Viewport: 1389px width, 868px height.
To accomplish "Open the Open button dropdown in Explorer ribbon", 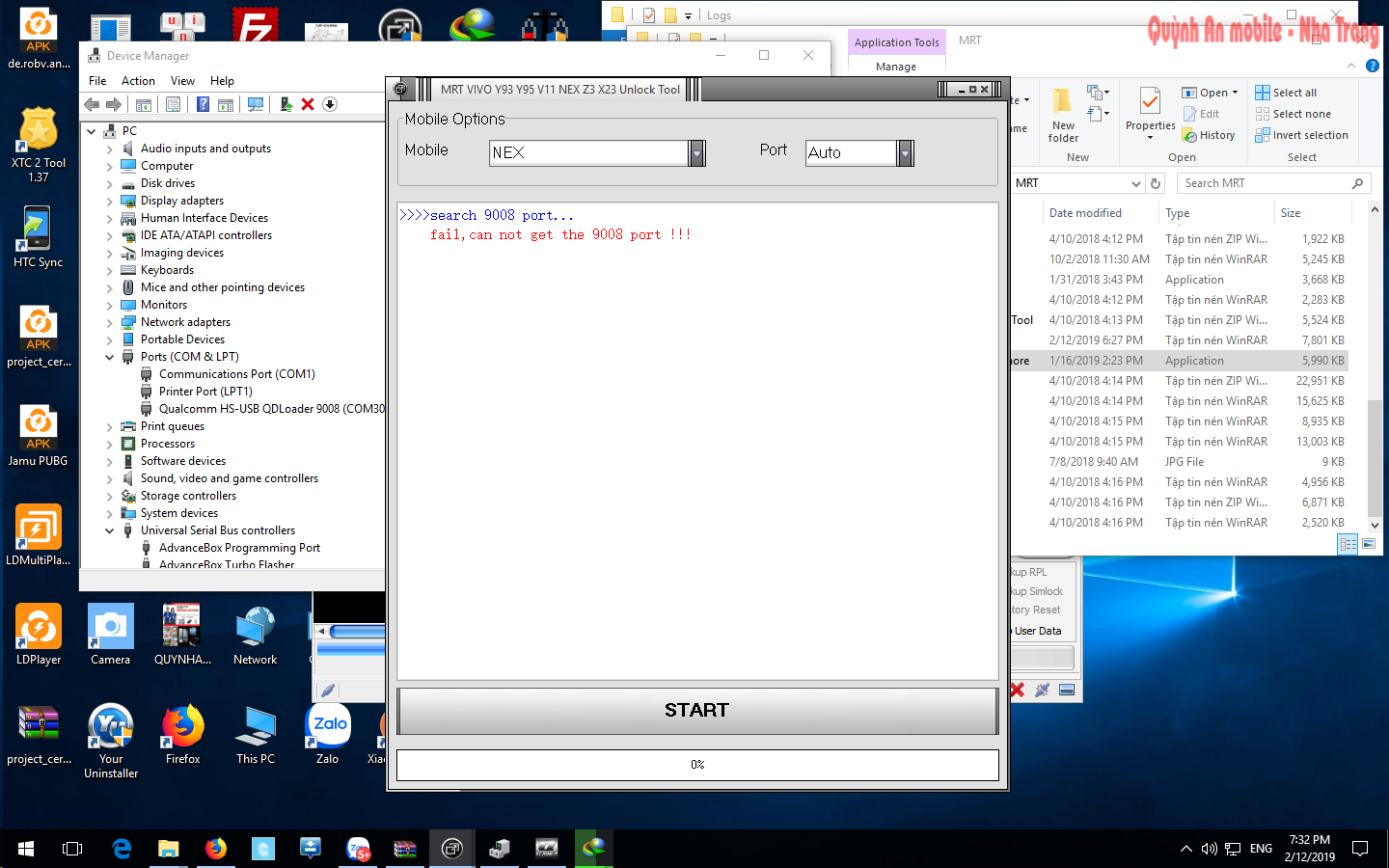I will (x=1235, y=93).
